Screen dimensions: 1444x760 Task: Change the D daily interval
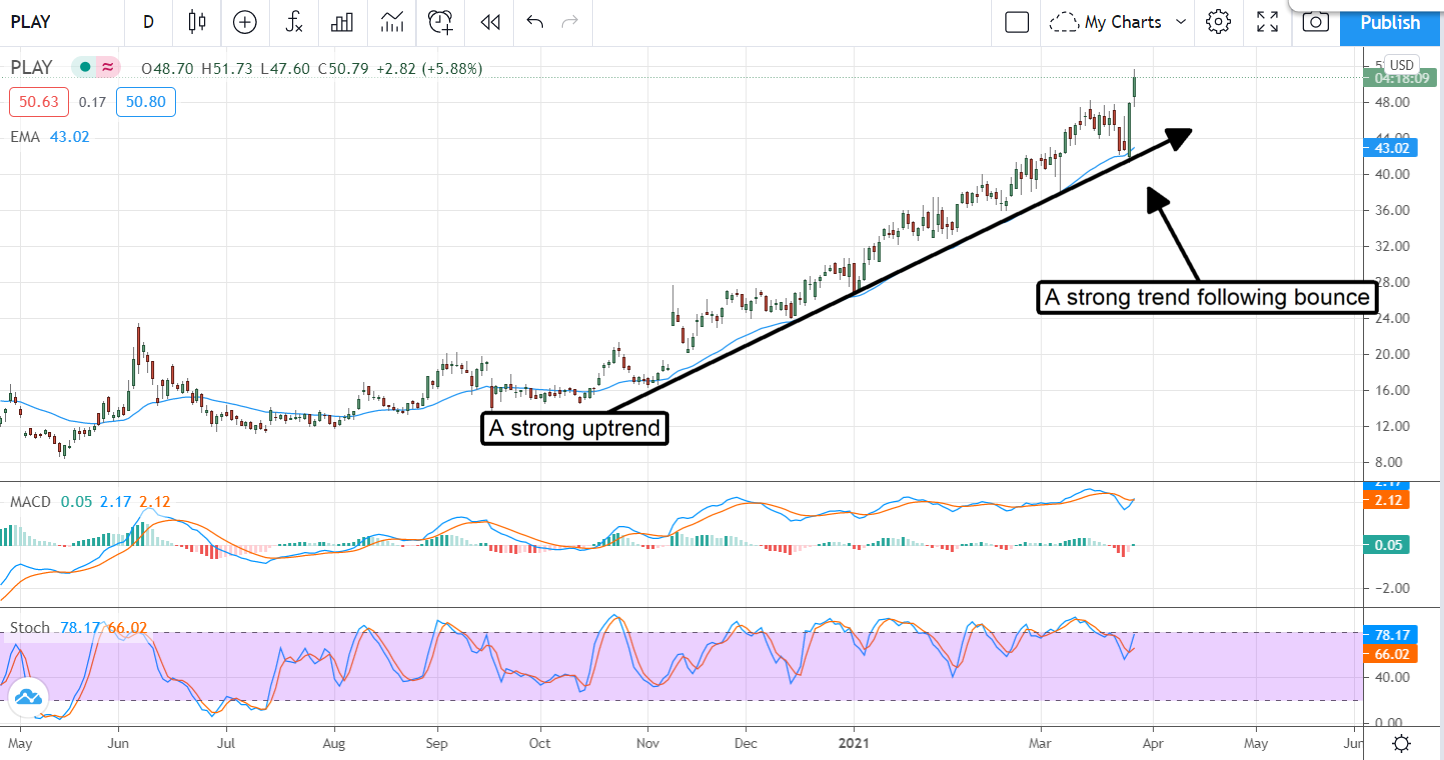(148, 22)
